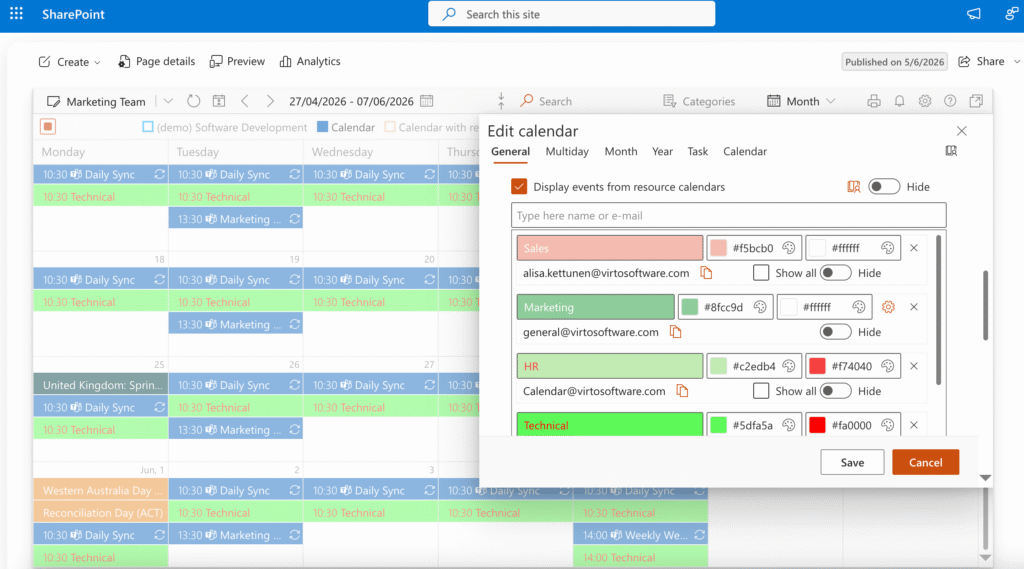Check Show all for Sales calendar
The height and width of the screenshot is (569, 1024).
[x=761, y=272]
